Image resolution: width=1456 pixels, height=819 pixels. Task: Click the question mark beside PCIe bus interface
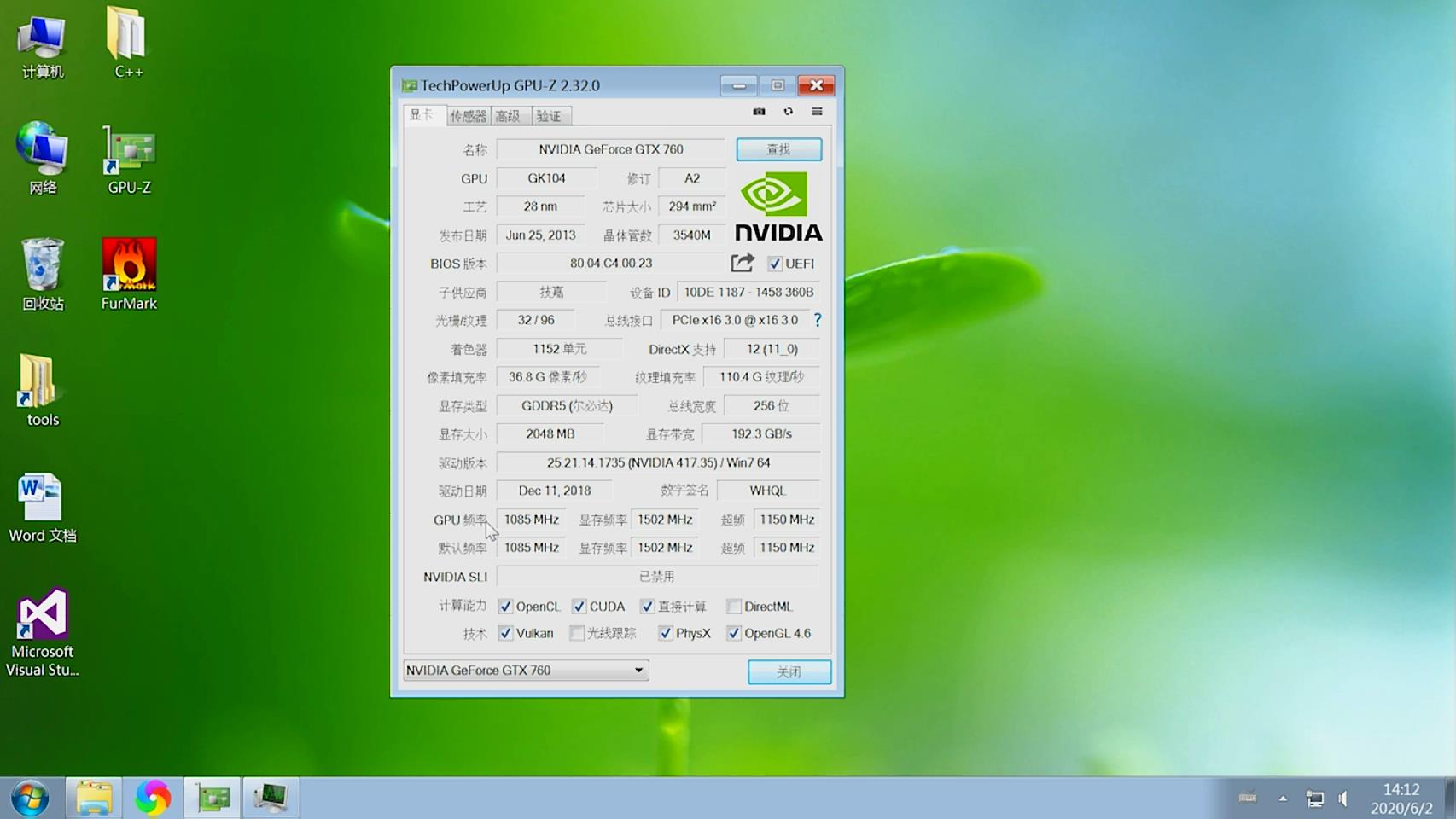pos(817,320)
